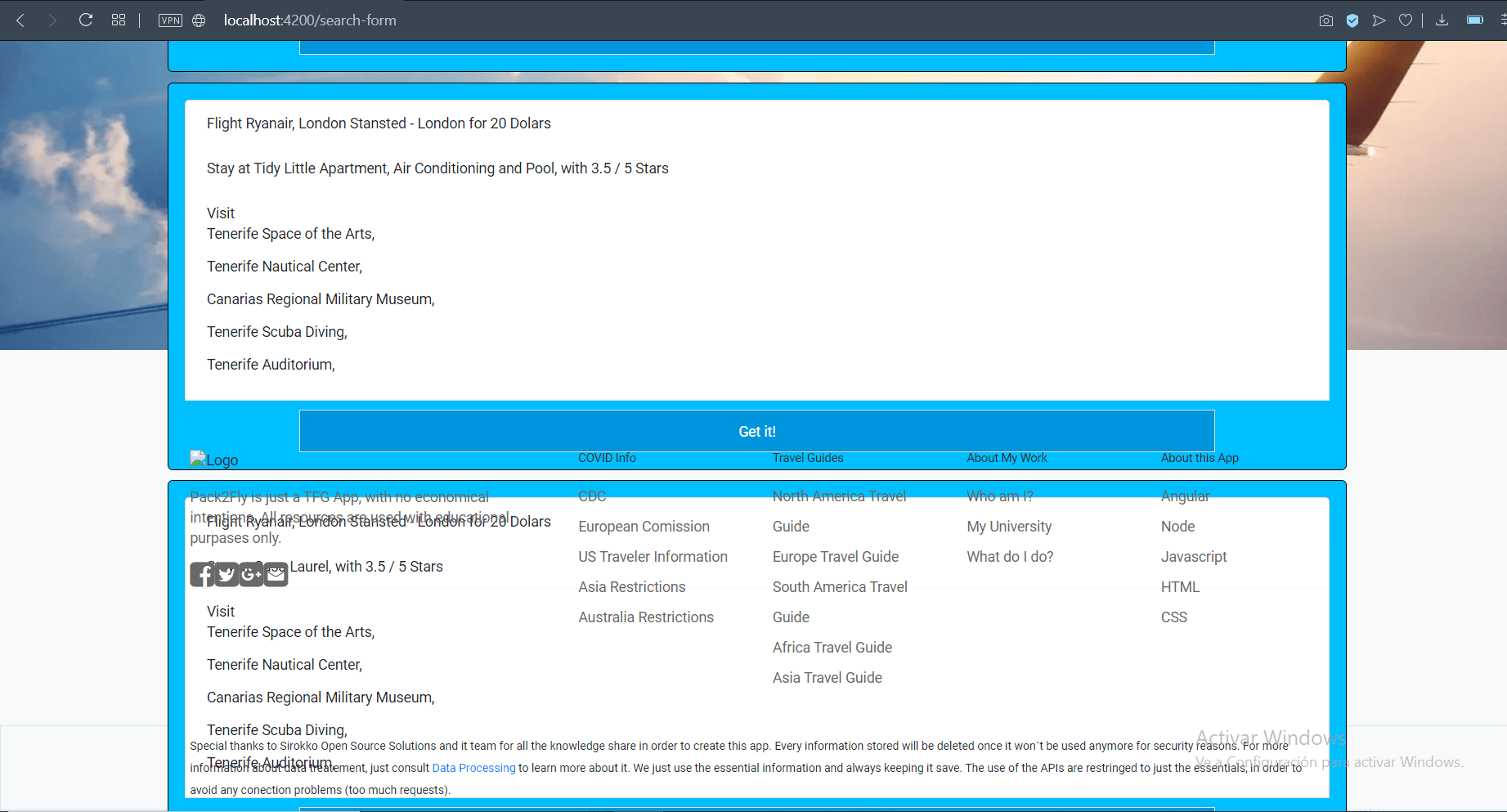Viewport: 1507px width, 812px height.
Task: Open the Node footer link
Action: [1177, 527]
